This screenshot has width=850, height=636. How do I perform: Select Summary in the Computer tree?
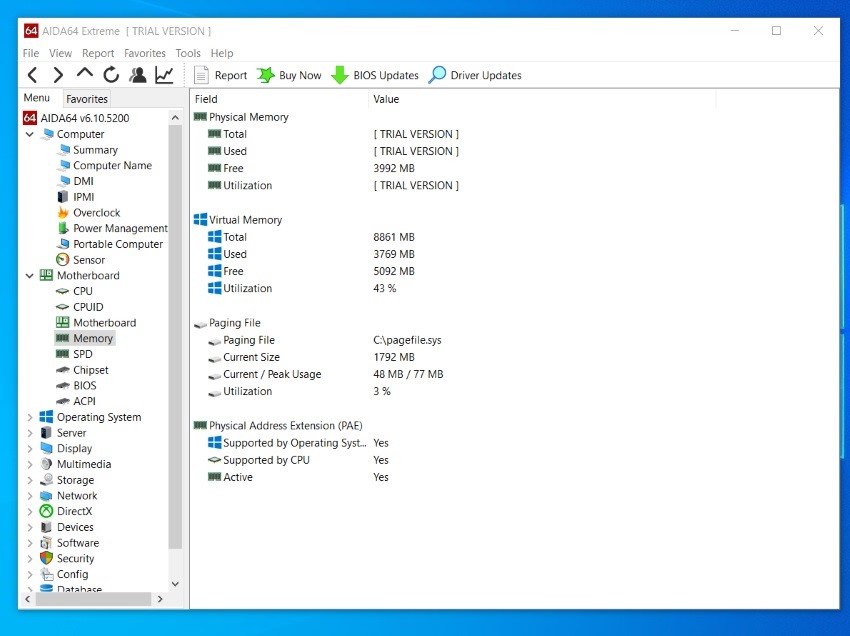tap(95, 150)
